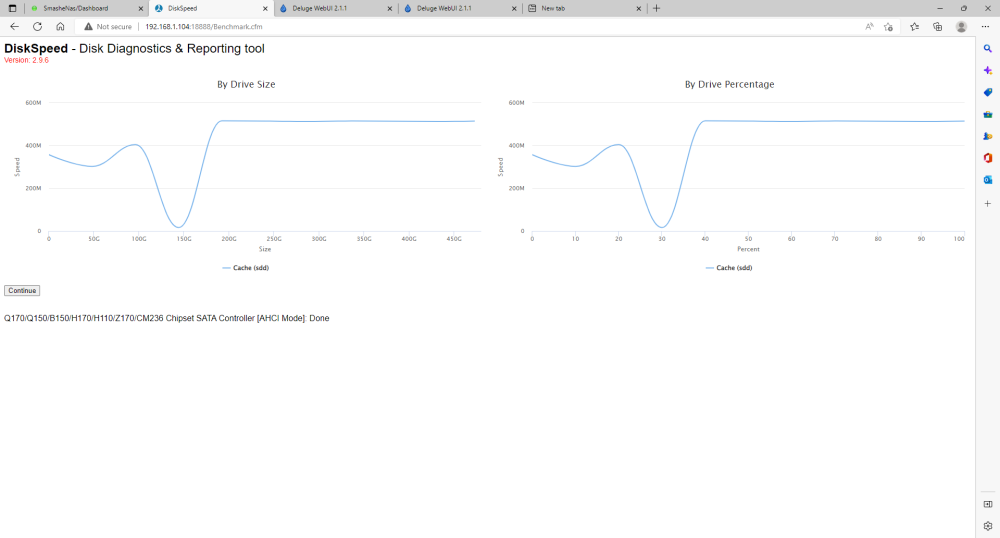This screenshot has width=1000, height=538.
Task: Click the Not secure warning indicator
Action: (108, 27)
